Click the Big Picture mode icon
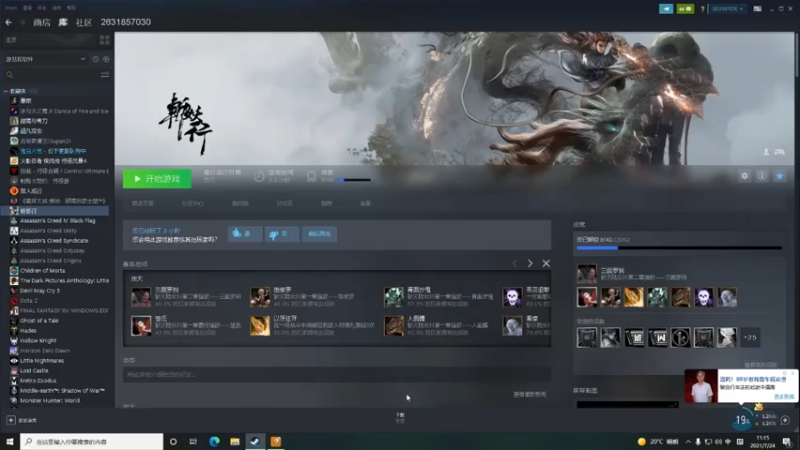800x450 pixels. point(758,9)
